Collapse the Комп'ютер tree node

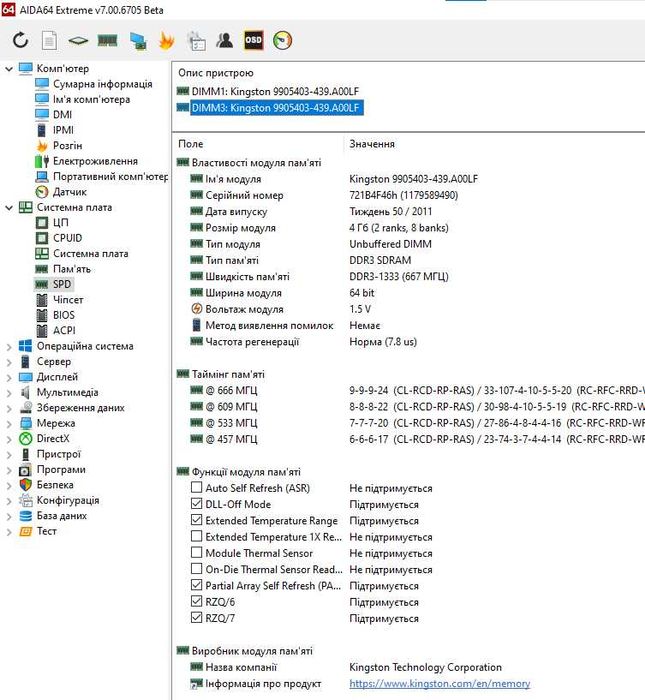[8, 69]
